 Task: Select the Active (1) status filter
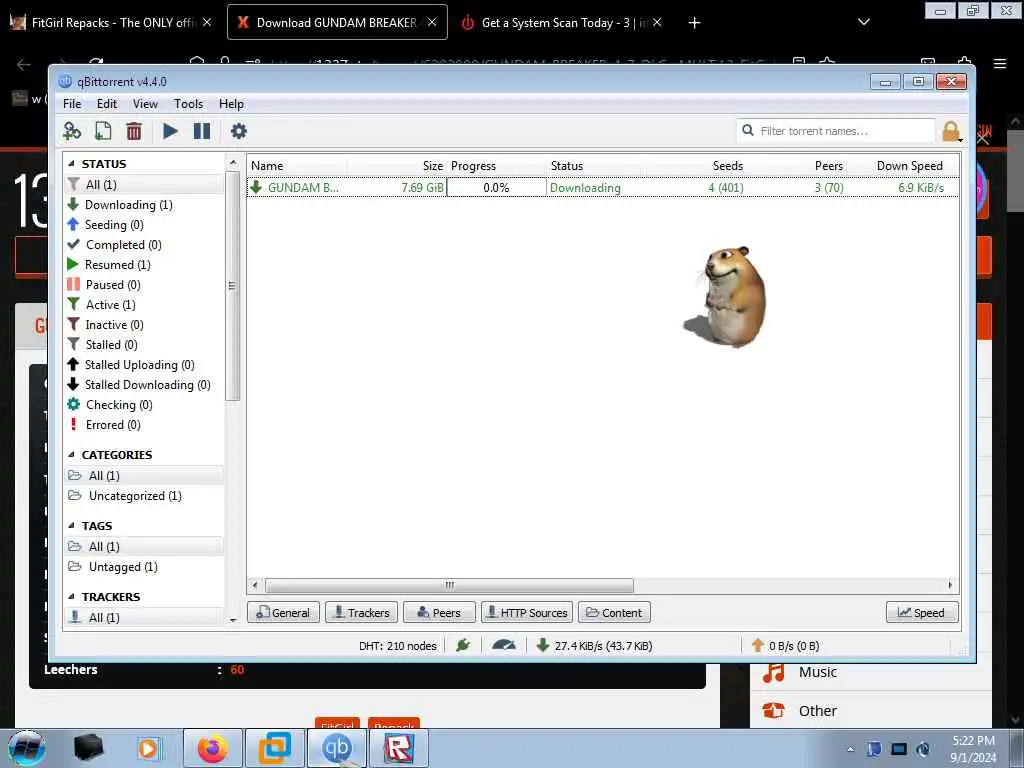[x=144, y=305]
